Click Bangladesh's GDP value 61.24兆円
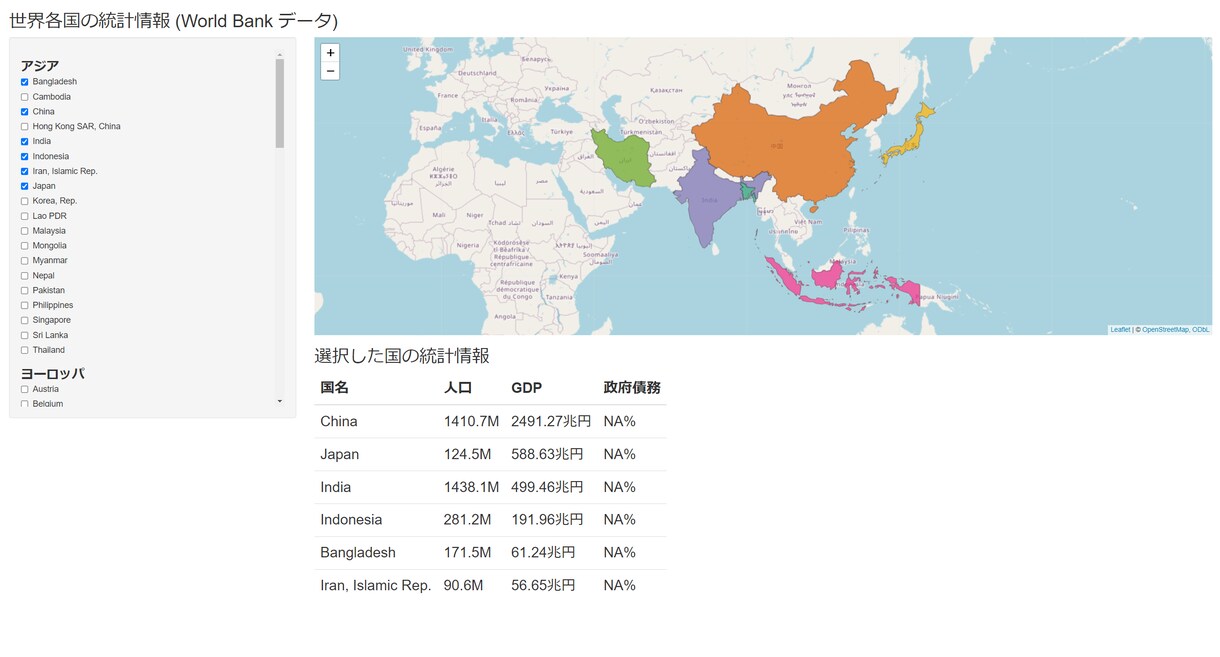 [x=543, y=553]
